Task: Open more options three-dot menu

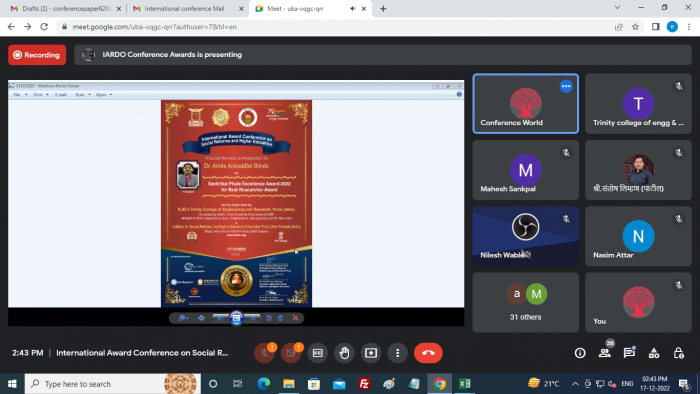Action: point(397,353)
